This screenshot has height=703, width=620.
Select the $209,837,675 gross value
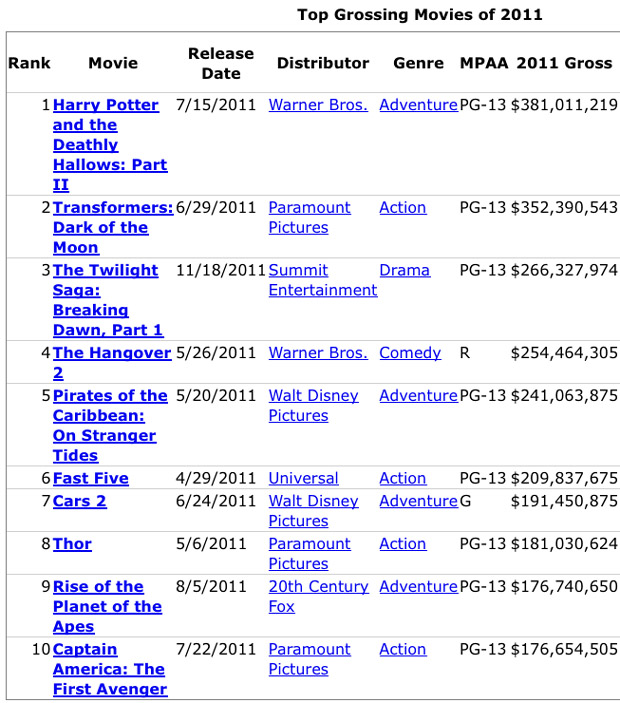[564, 478]
